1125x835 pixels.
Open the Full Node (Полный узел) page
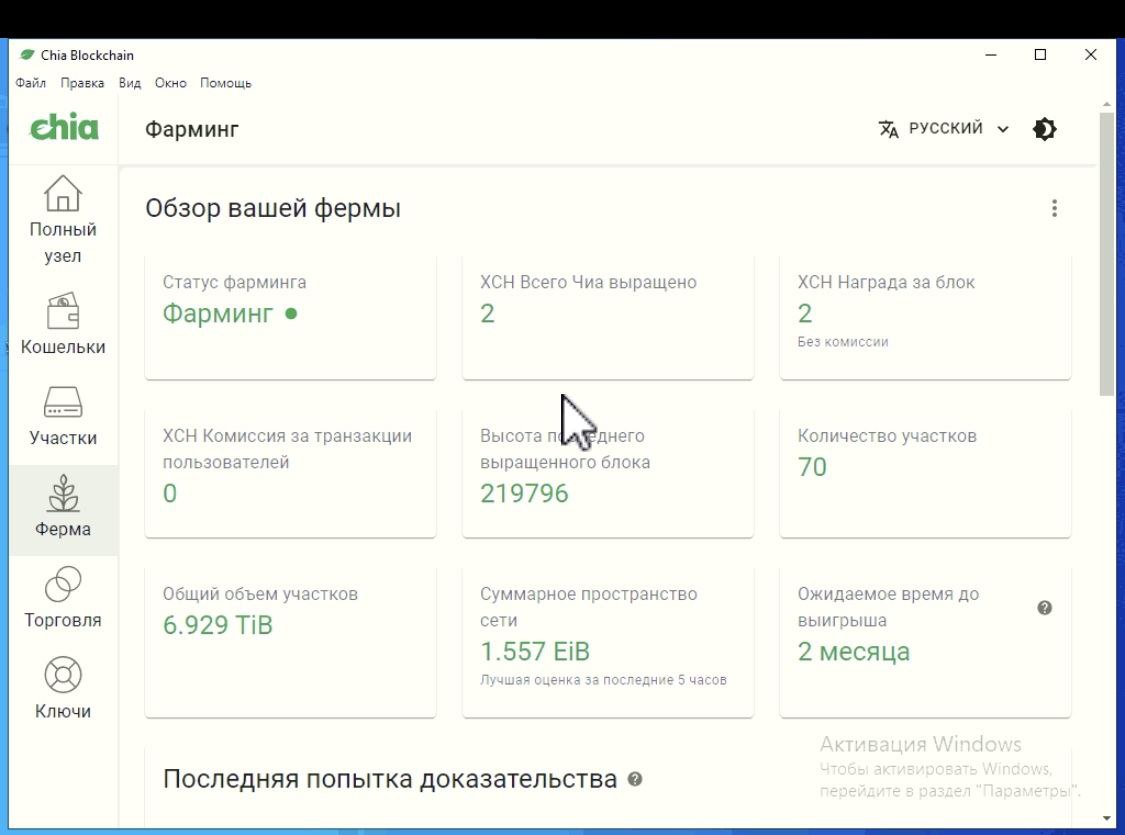63,220
